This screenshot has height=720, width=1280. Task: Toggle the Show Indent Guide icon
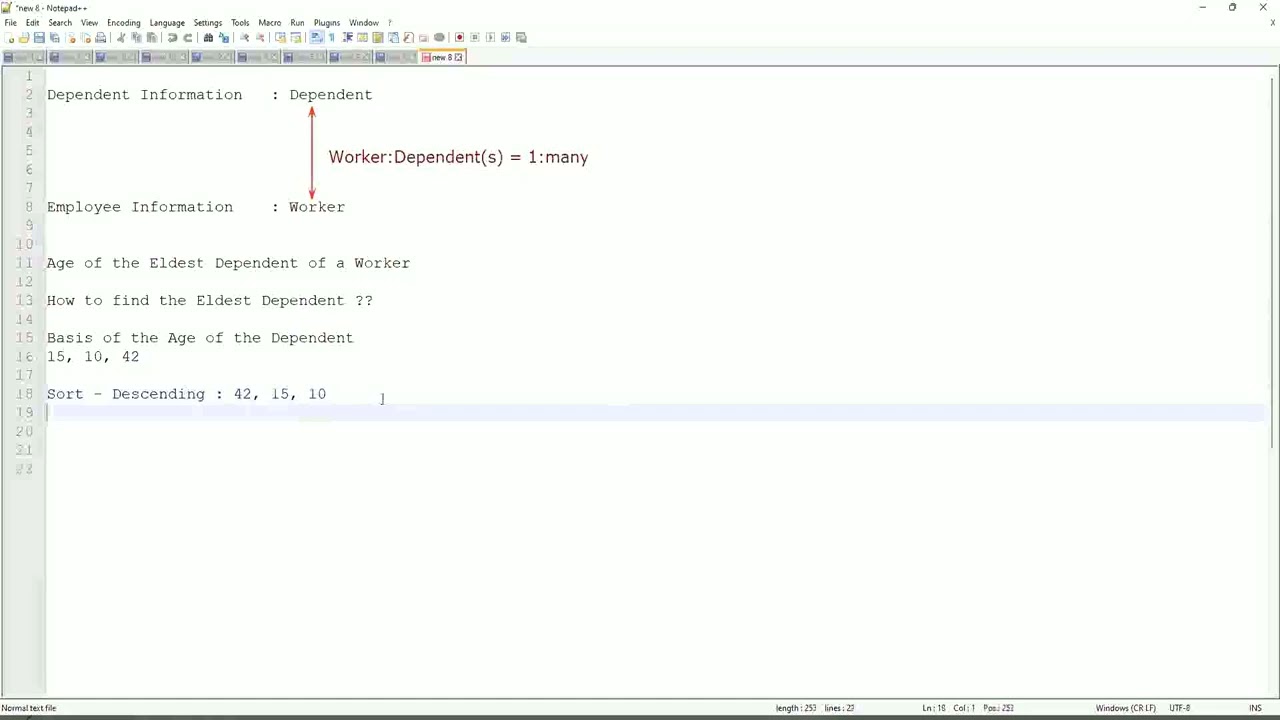click(347, 37)
